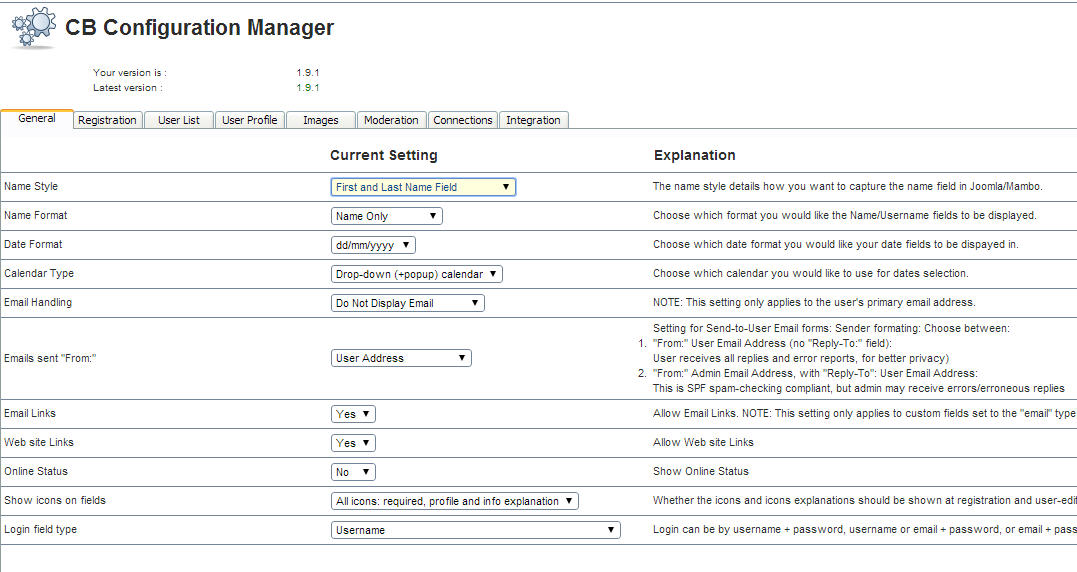
Task: Click the Web site Links row label
Action: (x=38, y=442)
